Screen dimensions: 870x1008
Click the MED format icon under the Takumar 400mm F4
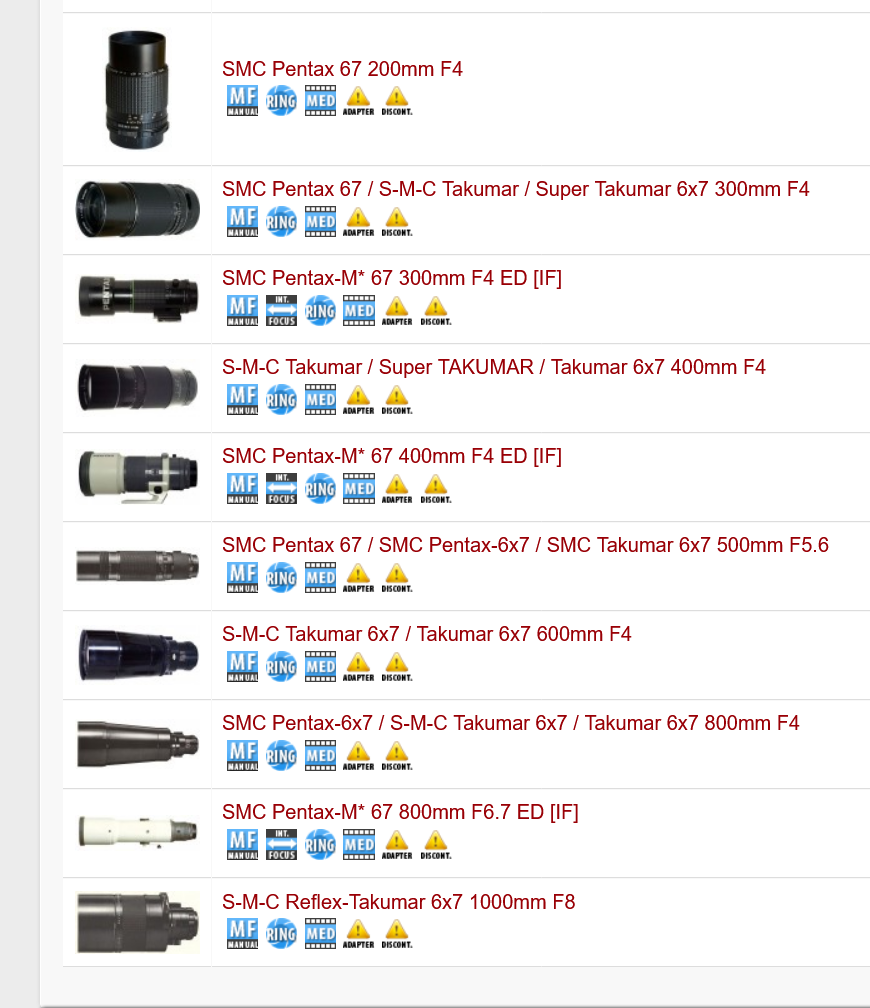click(320, 399)
